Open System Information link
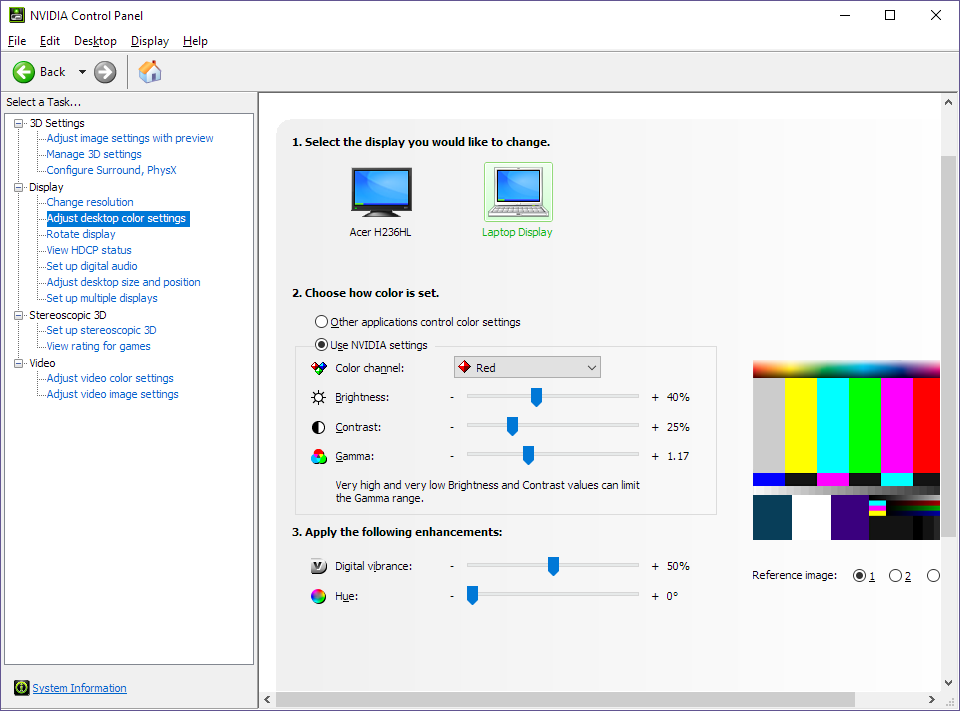The height and width of the screenshot is (711, 960). coord(80,688)
